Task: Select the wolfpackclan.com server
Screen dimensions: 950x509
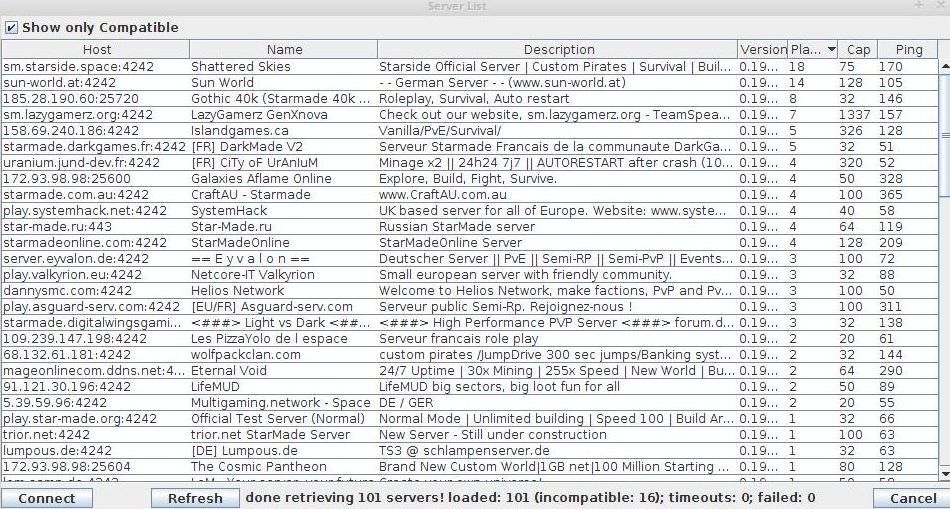Action: click(245, 354)
